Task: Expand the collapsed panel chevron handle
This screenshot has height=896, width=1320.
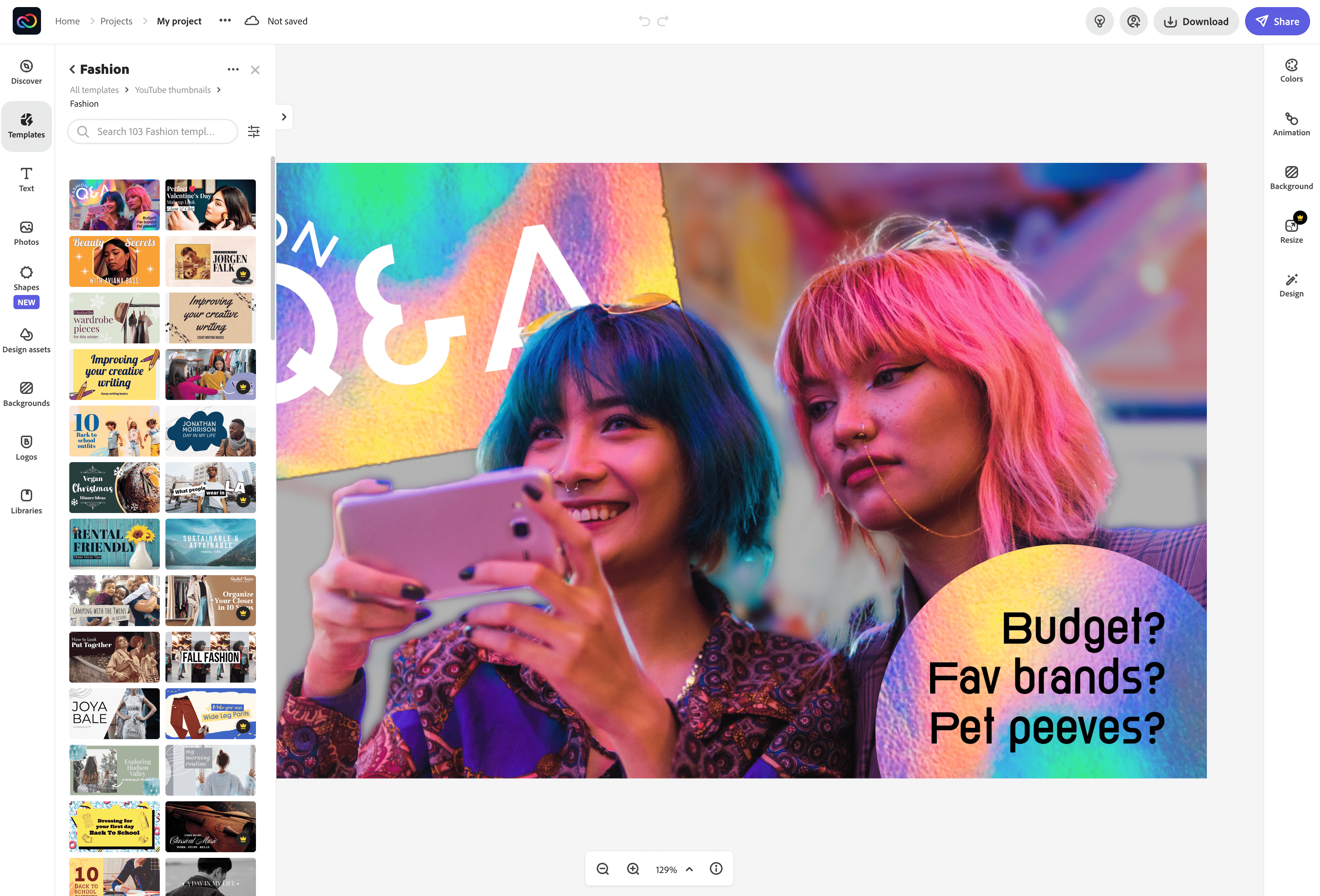Action: point(284,117)
